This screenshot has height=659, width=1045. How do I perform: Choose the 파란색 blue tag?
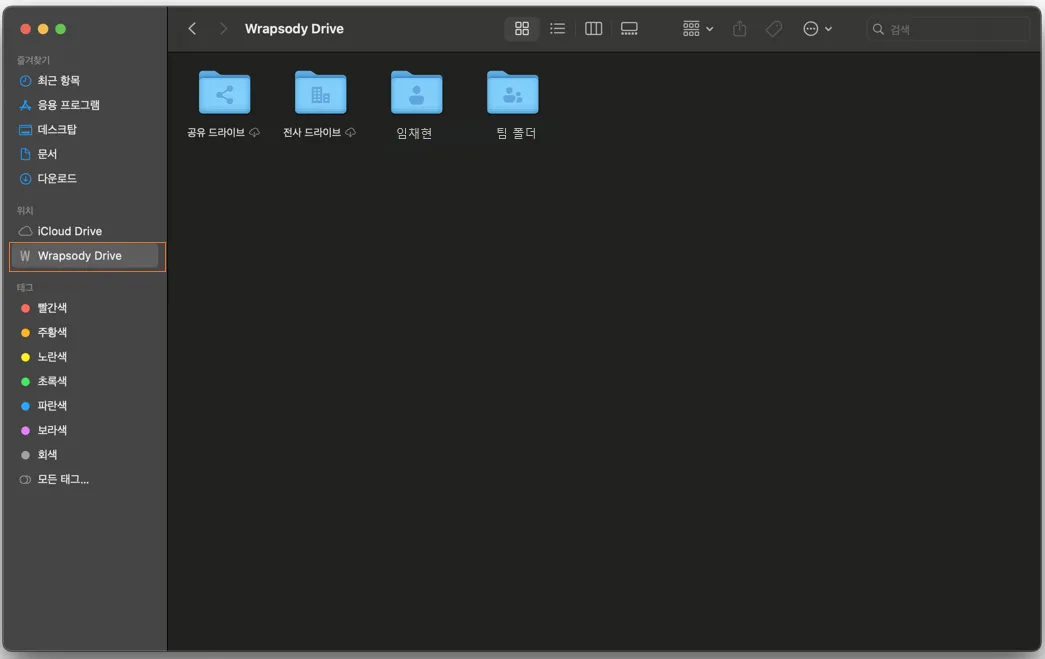tap(85, 406)
